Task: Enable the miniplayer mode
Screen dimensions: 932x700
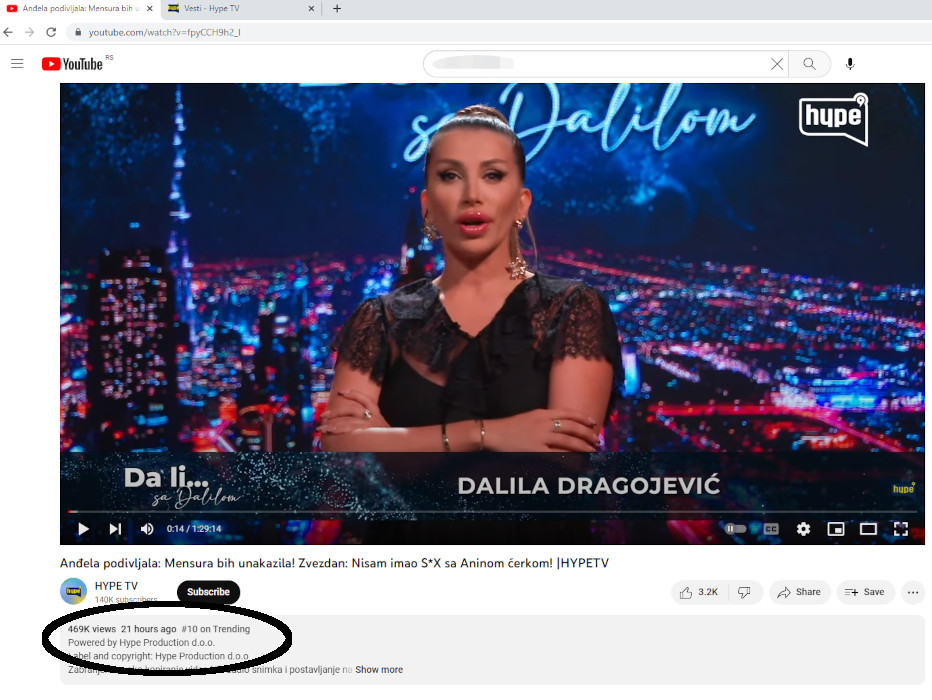Action: (836, 529)
